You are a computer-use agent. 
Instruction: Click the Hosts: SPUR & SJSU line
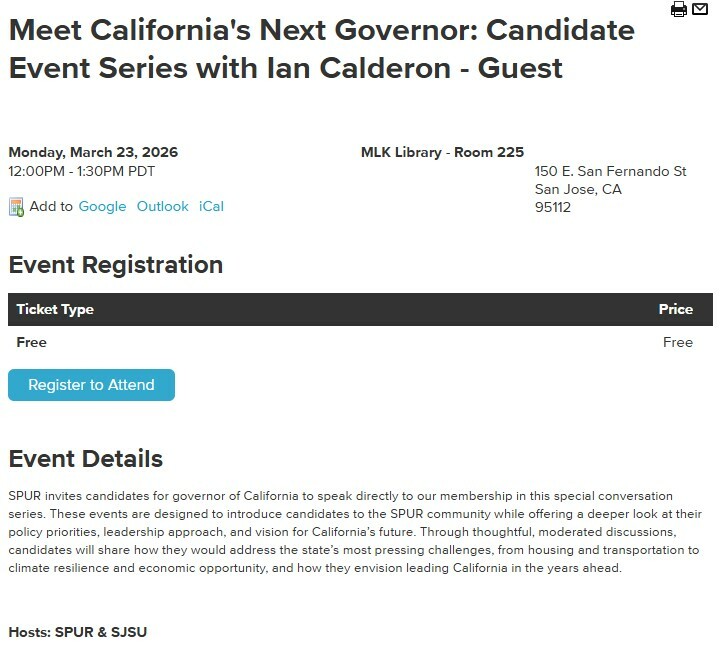78,632
